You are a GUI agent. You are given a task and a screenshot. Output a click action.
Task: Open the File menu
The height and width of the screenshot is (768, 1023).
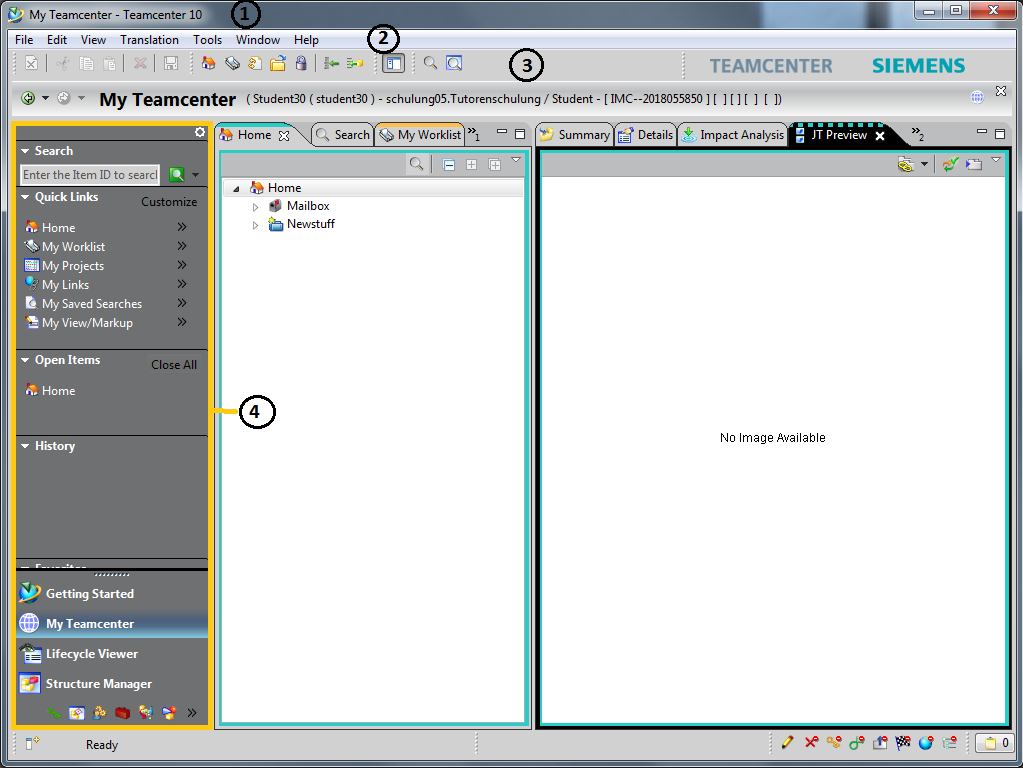(x=24, y=40)
